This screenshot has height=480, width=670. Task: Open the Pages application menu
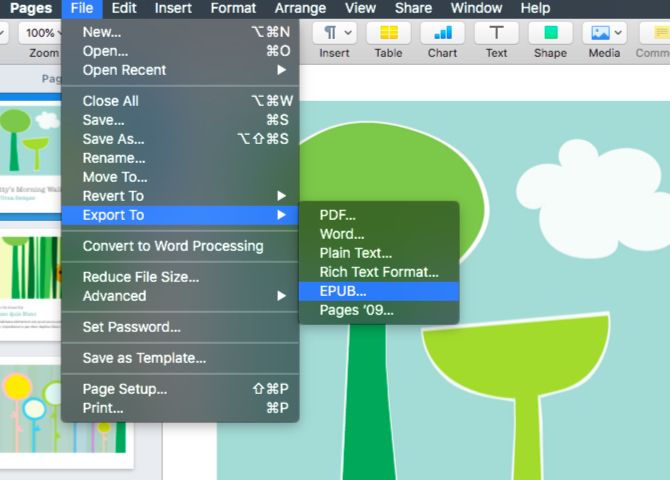tap(31, 8)
